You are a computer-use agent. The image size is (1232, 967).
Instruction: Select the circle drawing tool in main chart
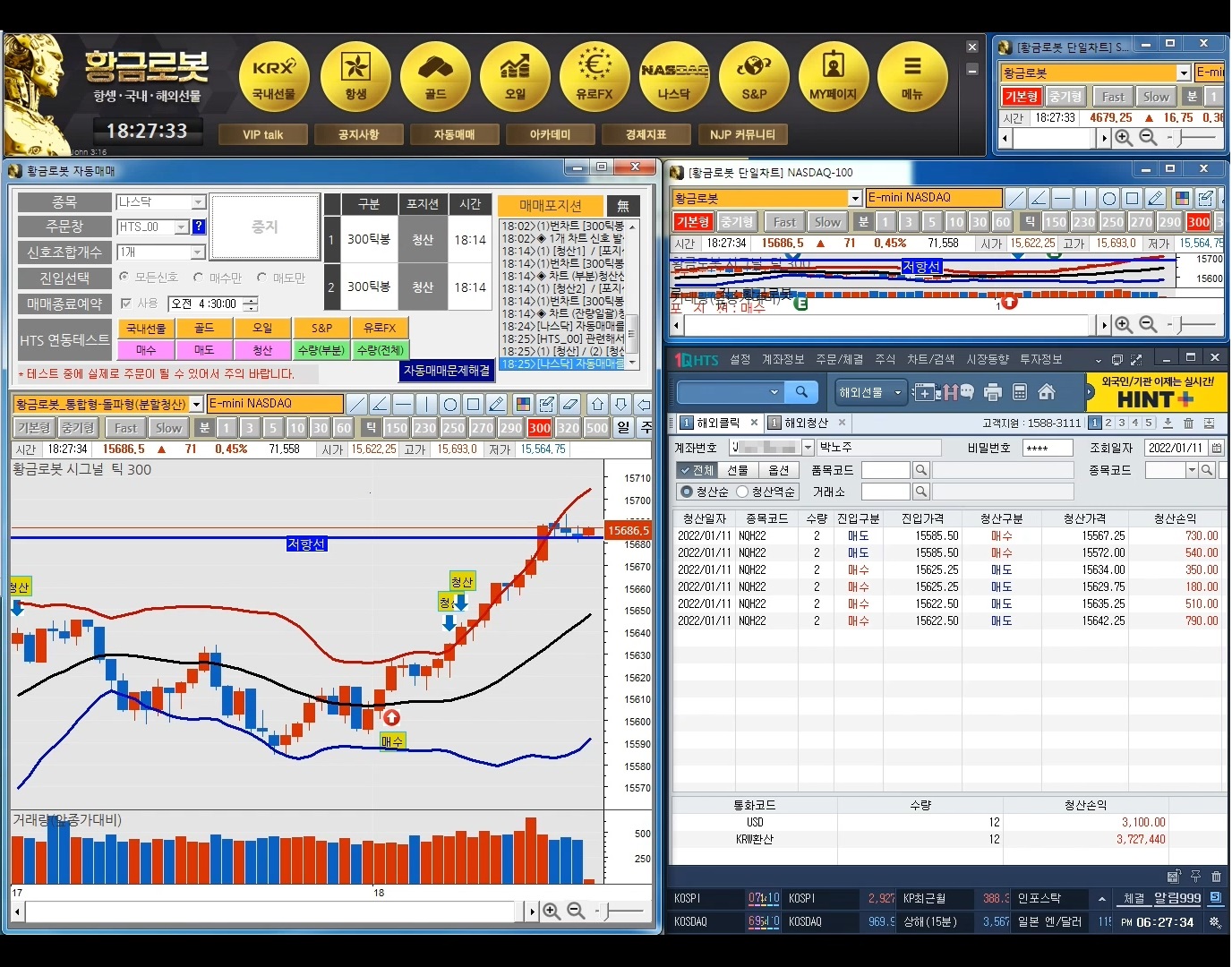450,404
